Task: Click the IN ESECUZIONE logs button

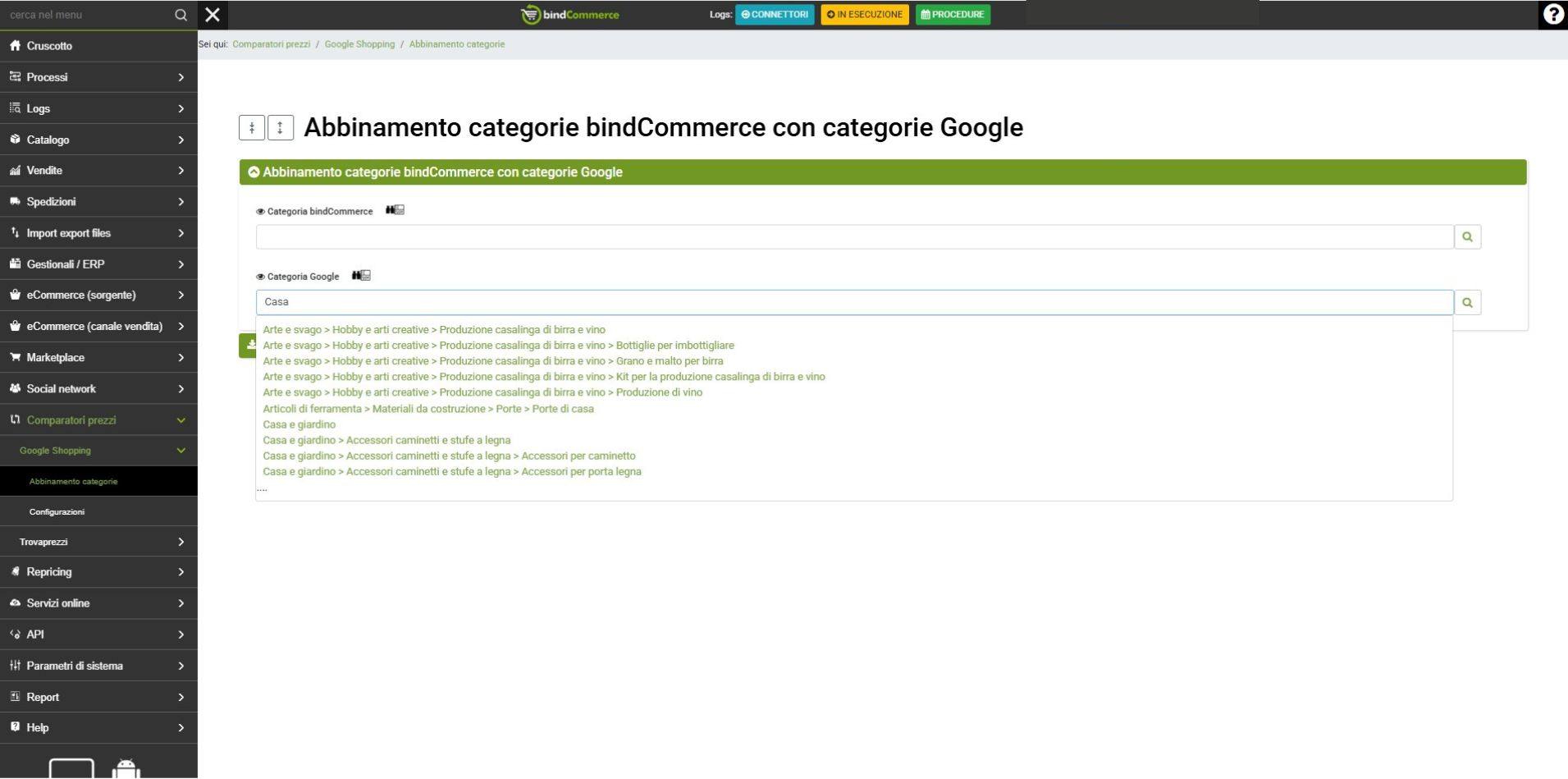Action: click(864, 15)
